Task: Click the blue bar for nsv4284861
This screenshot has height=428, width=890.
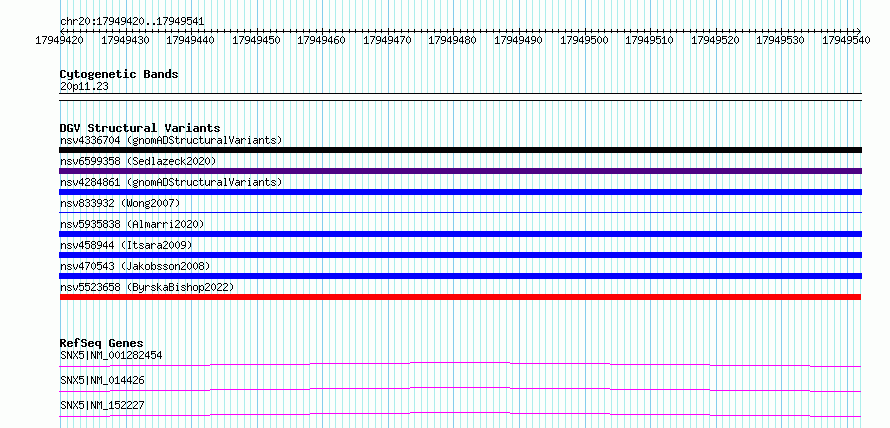Action: [x=460, y=192]
